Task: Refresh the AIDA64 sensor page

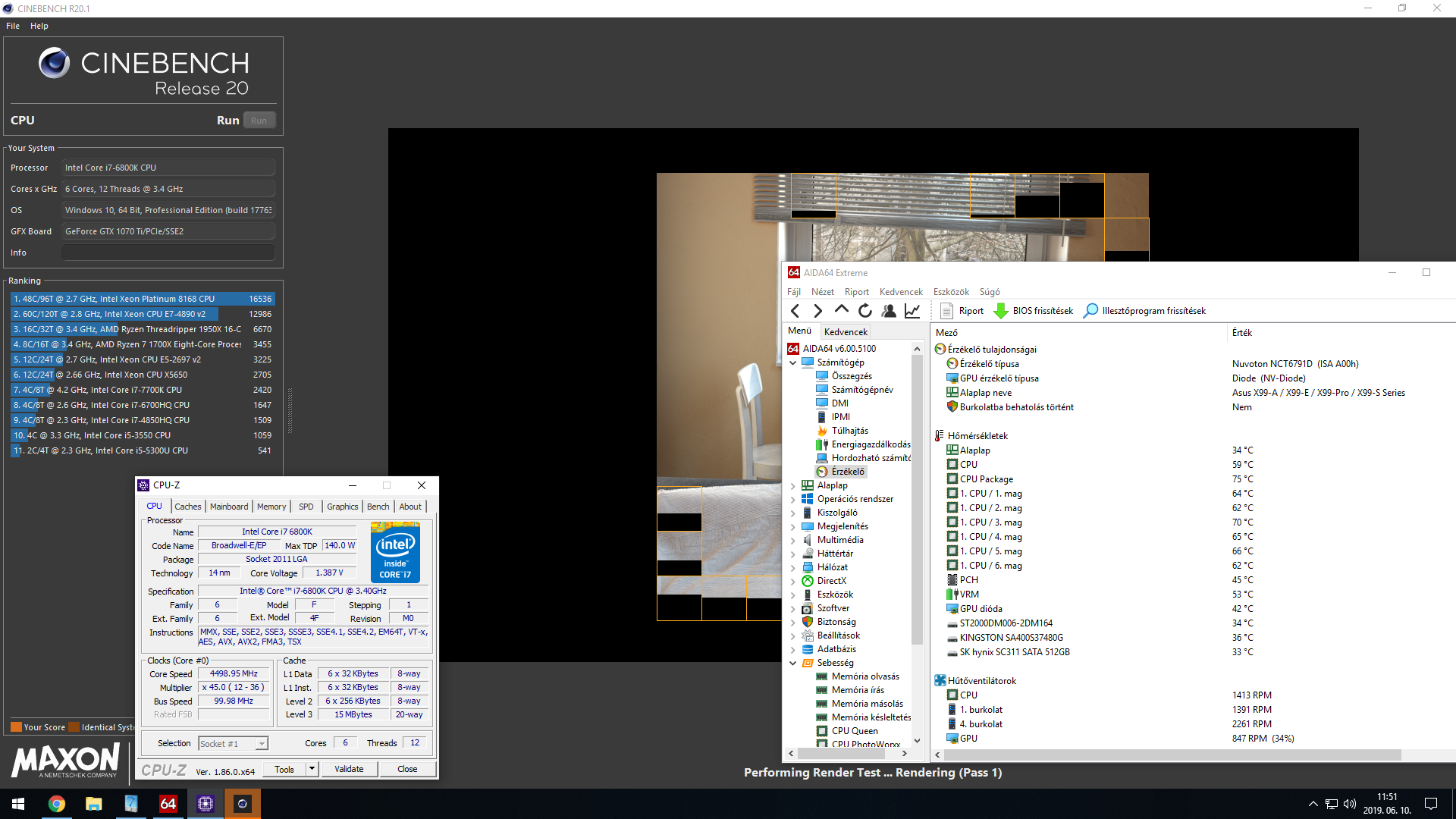Action: click(x=865, y=311)
